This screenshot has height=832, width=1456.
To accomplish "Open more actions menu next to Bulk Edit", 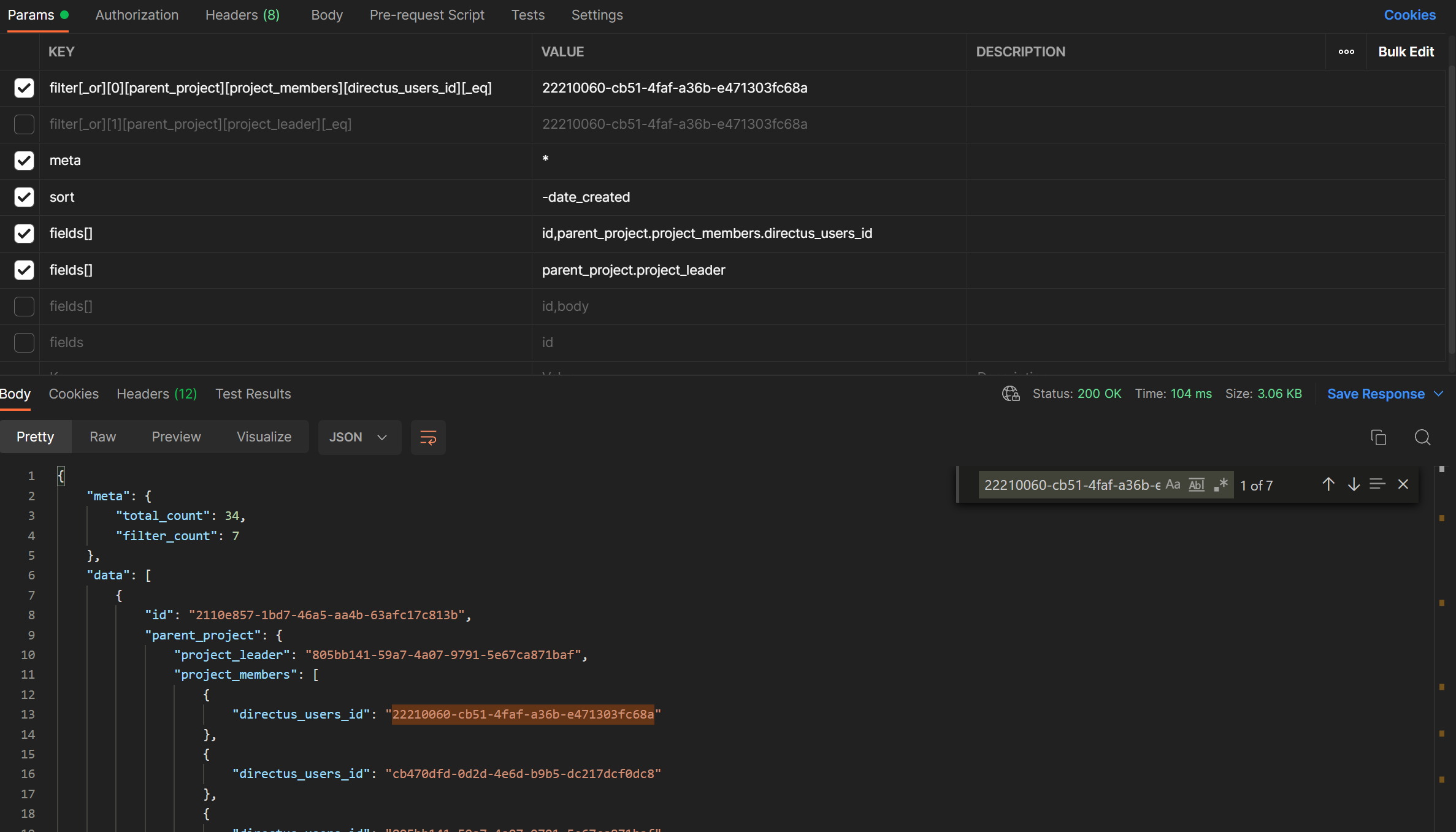I will coord(1346,52).
